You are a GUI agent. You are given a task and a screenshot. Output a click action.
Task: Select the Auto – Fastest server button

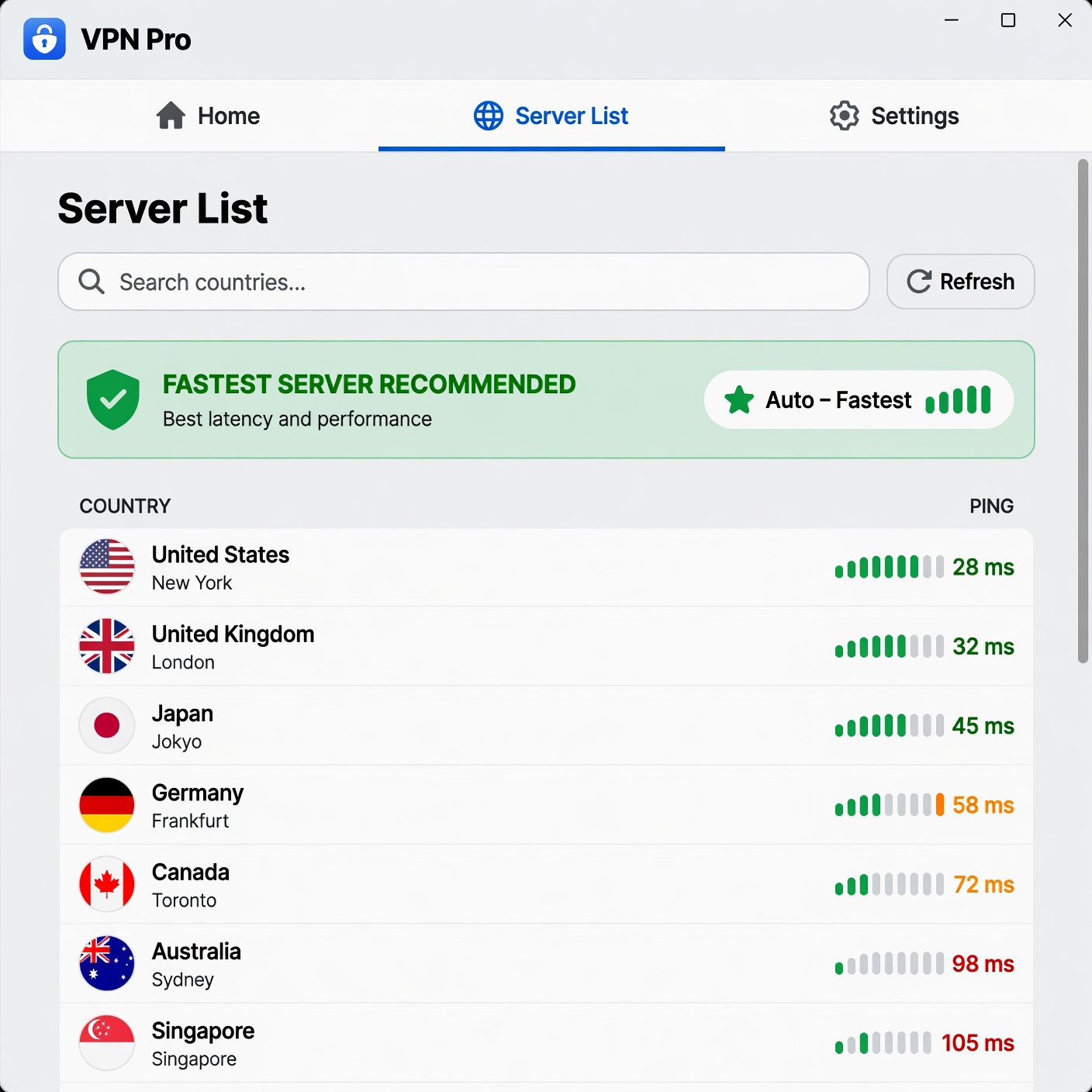[x=859, y=399]
